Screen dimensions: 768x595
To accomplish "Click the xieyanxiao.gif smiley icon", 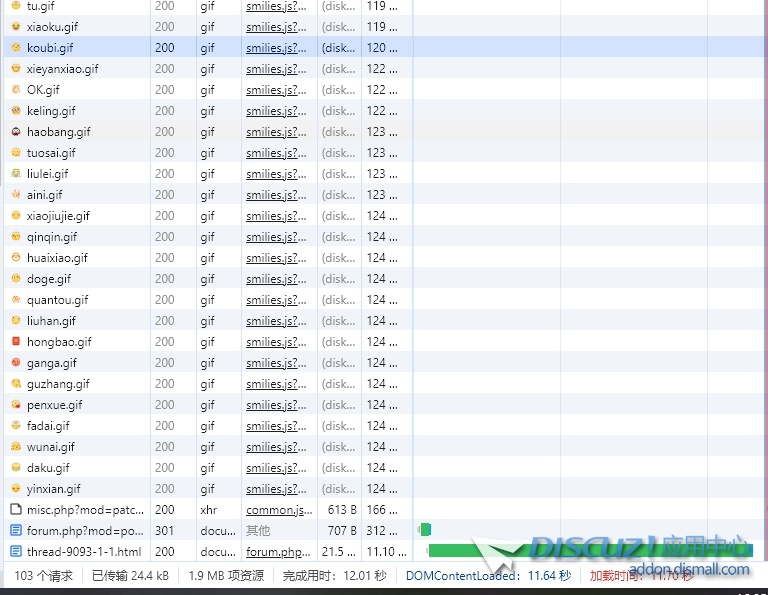I will pyautogui.click(x=16, y=69).
